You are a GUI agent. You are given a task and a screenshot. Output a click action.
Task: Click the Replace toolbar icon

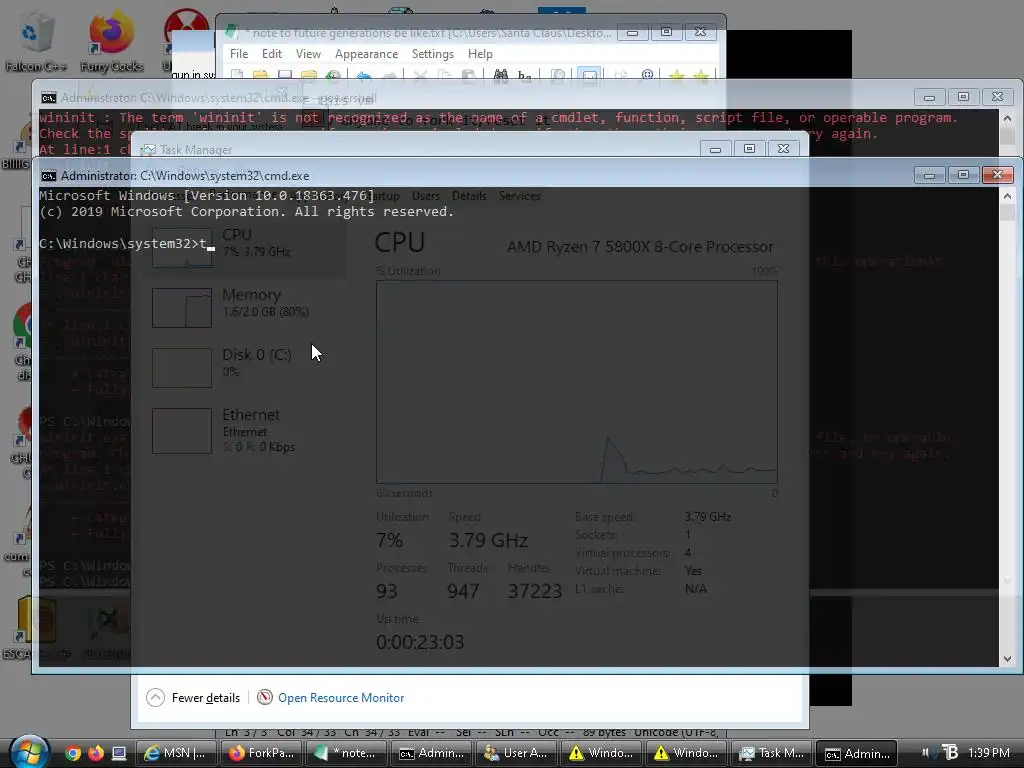[524, 76]
